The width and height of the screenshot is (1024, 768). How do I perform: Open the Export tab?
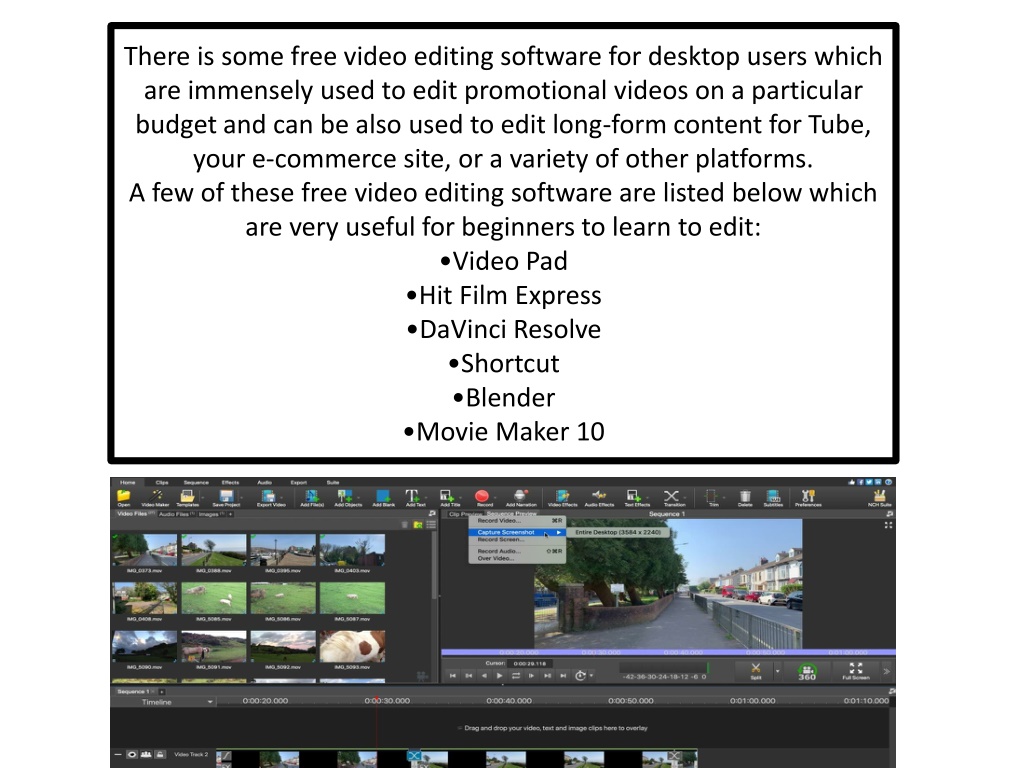click(x=298, y=483)
